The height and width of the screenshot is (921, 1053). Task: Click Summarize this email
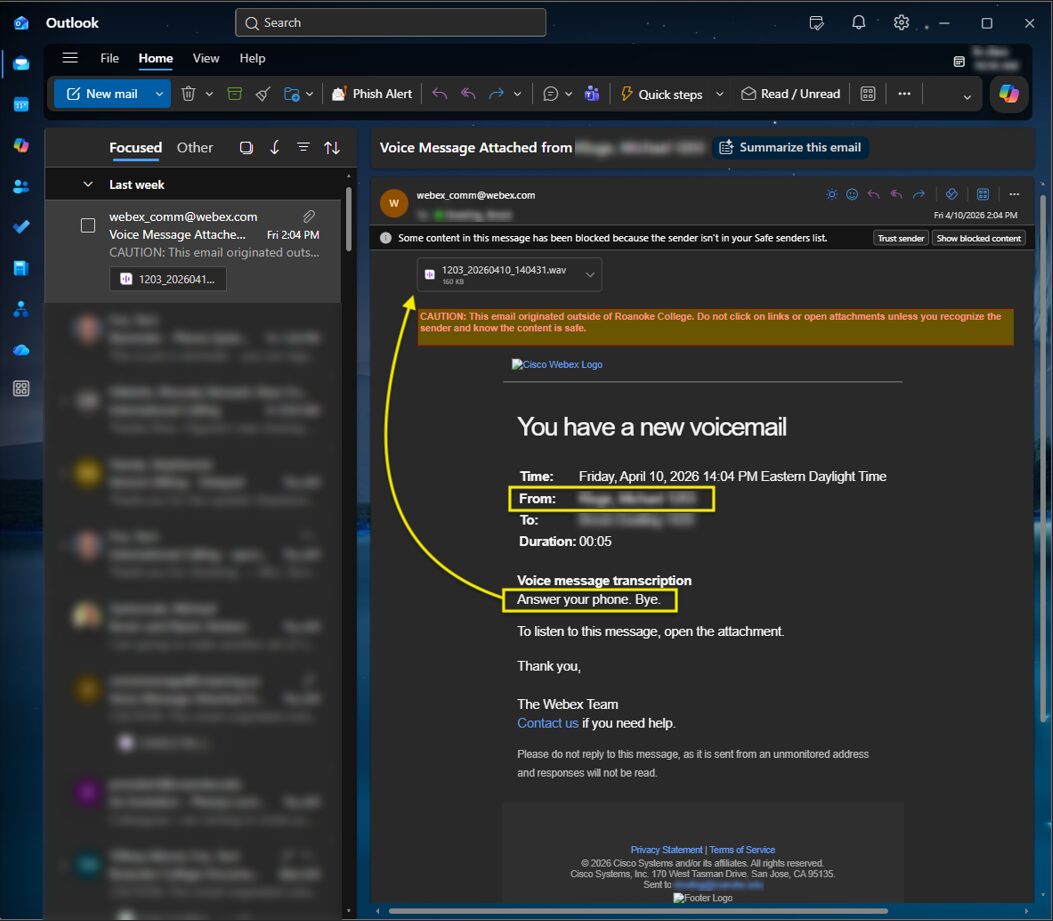coord(790,148)
